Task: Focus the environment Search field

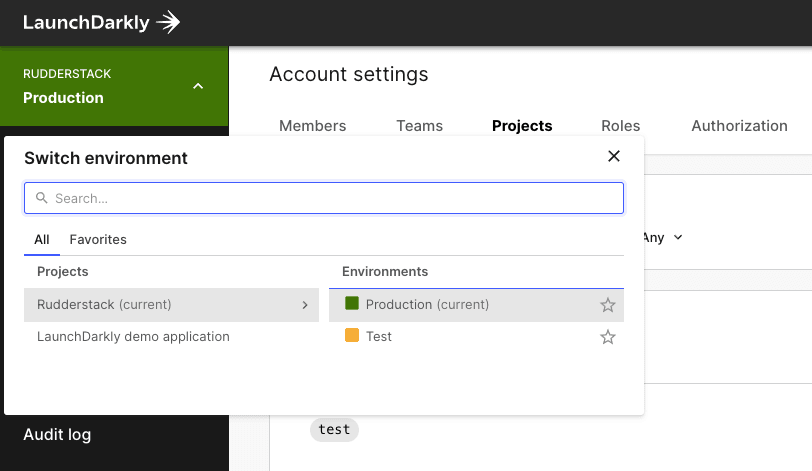Action: (324, 198)
